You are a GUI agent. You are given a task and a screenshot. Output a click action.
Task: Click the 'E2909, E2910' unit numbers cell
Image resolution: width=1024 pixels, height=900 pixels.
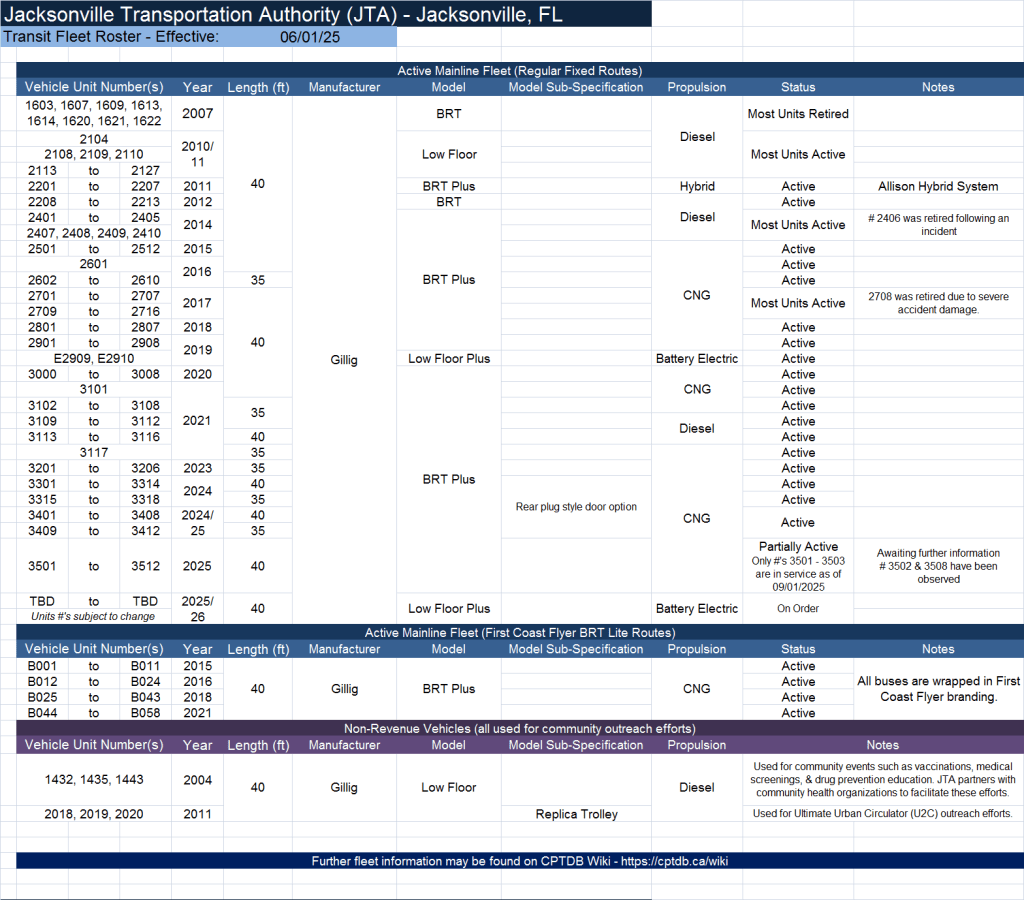point(94,358)
